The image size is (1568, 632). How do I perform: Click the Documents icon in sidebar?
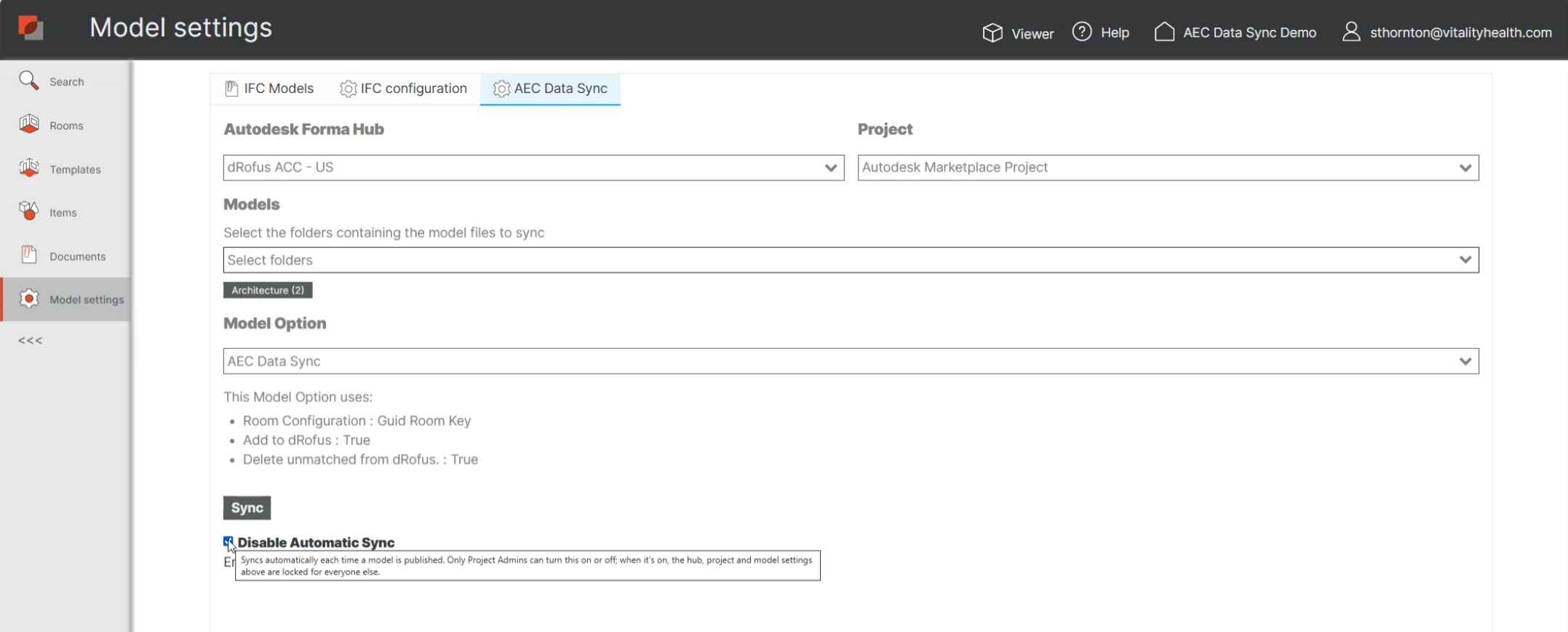29,255
